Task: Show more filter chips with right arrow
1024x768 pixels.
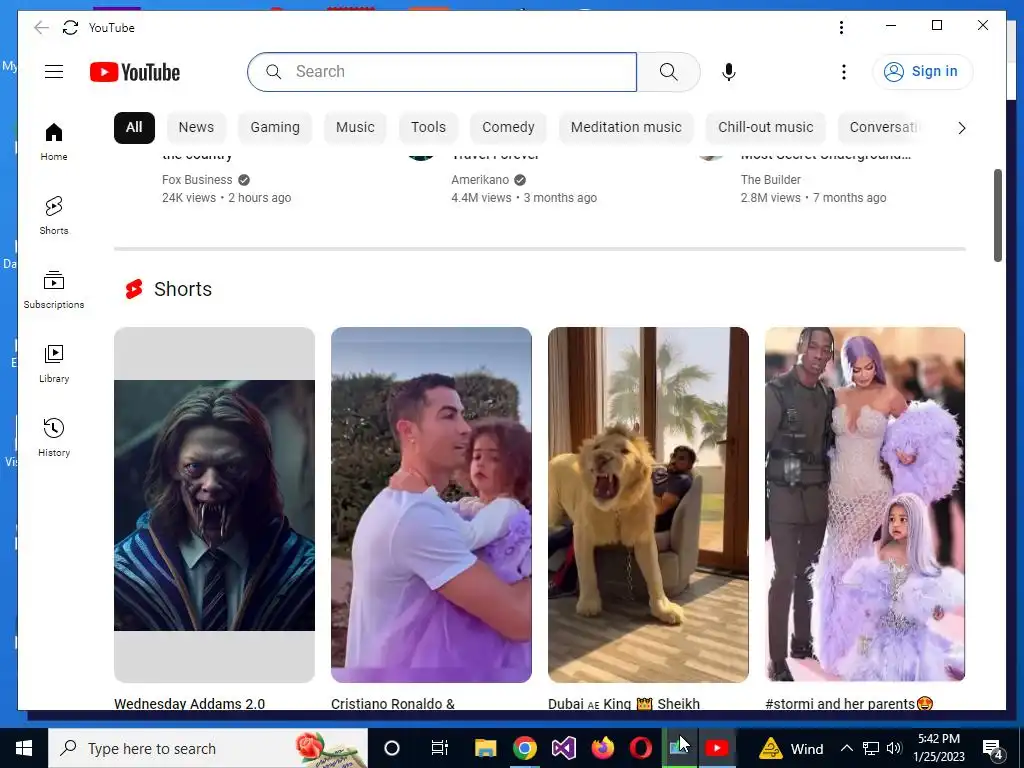Action: 961,128
